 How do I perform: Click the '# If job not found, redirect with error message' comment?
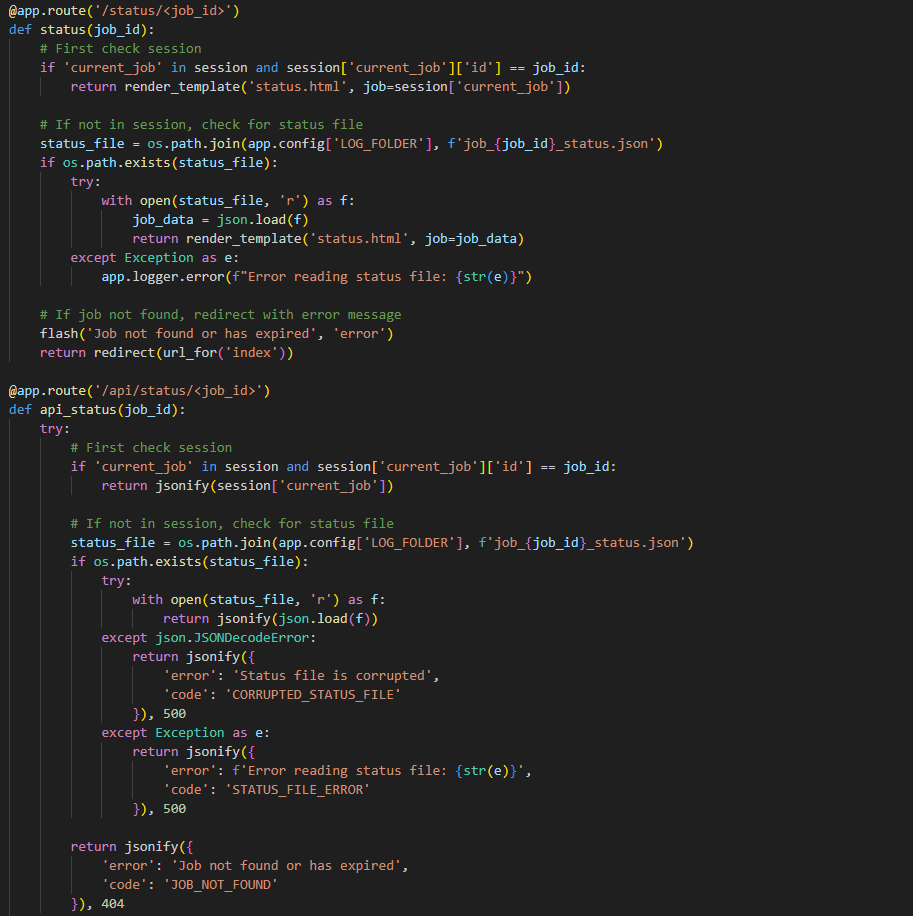click(220, 314)
